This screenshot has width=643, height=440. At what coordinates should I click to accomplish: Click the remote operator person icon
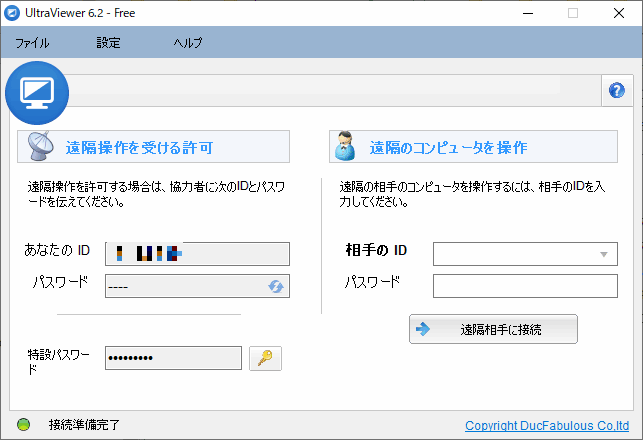tap(345, 146)
